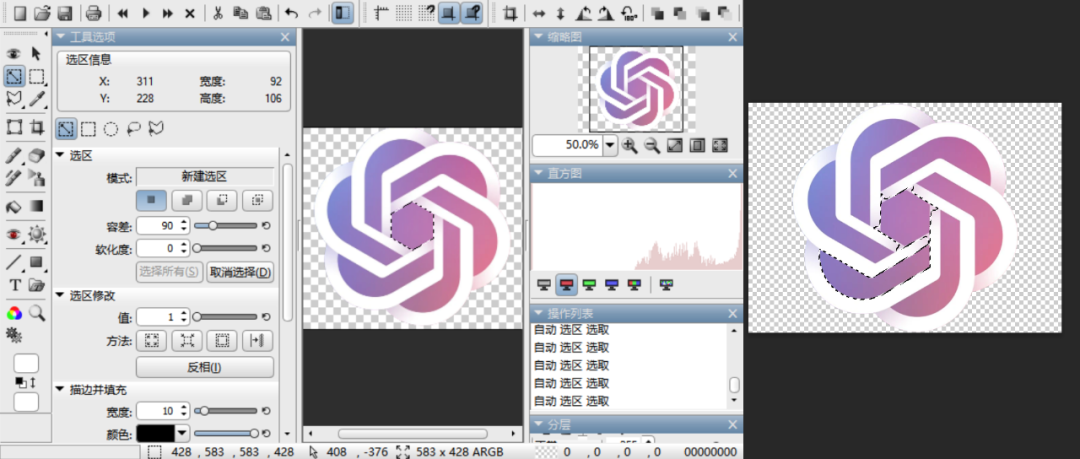Click the black stroke color swatch
The height and width of the screenshot is (459, 1080).
155,433
